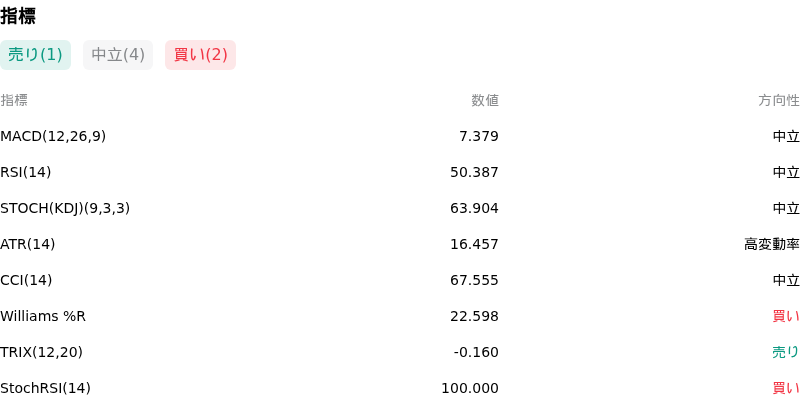The height and width of the screenshot is (398, 800).
Task: Select the 買い(2) filter chip
Action: point(201,55)
